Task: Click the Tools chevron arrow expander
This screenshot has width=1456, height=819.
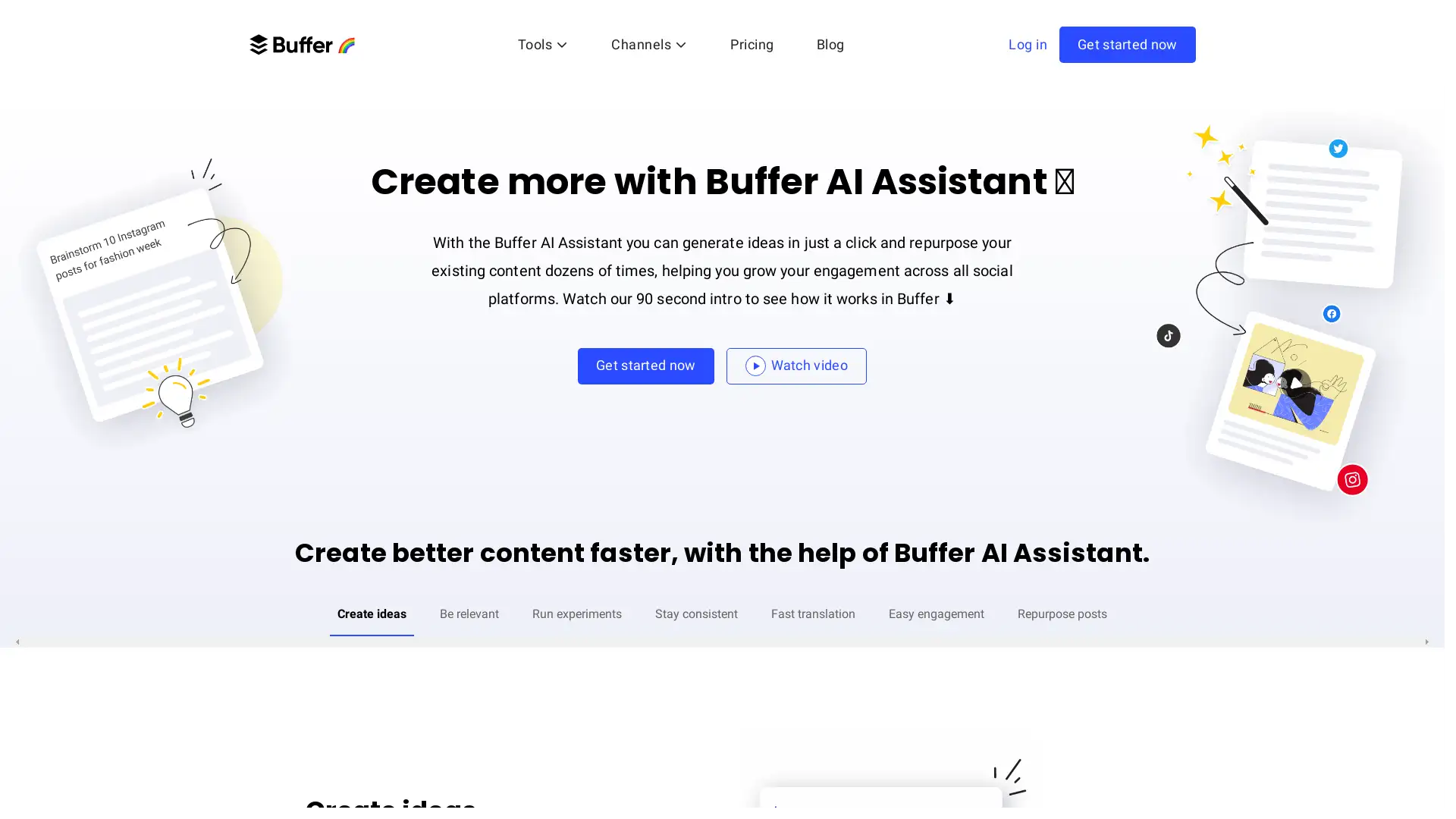Action: click(x=562, y=45)
